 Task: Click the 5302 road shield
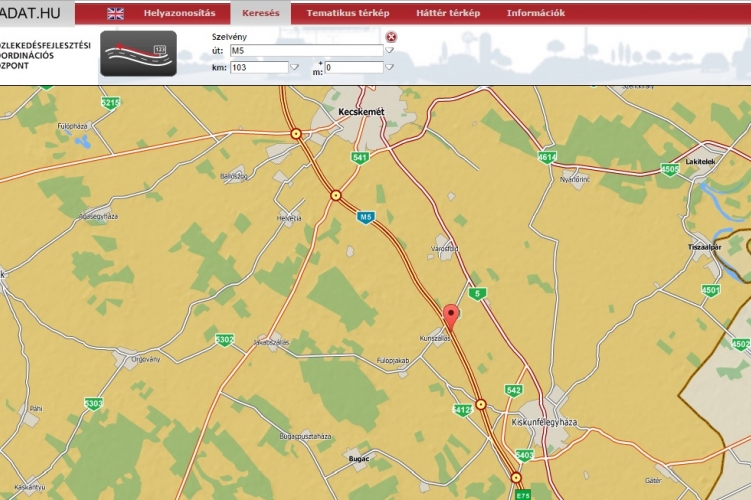224,340
